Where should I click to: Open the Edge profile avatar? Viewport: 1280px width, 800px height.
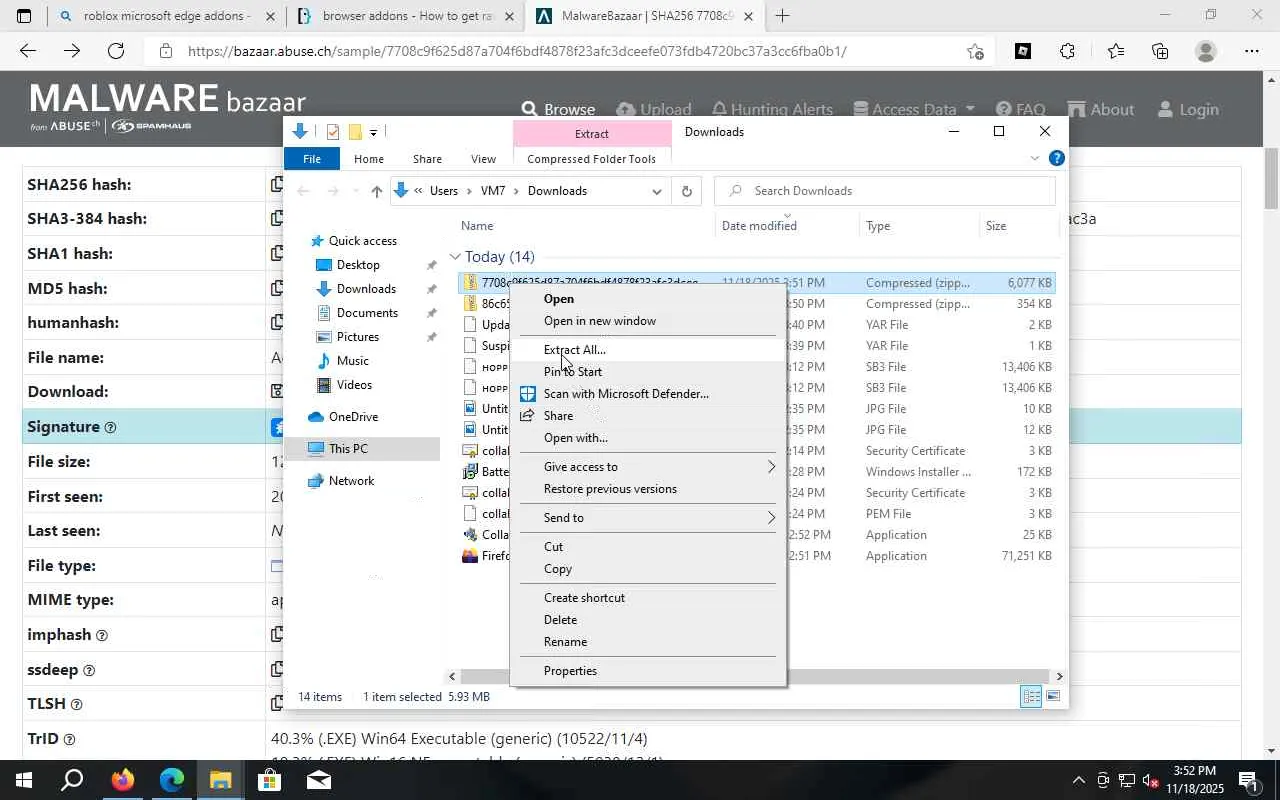click(1206, 51)
